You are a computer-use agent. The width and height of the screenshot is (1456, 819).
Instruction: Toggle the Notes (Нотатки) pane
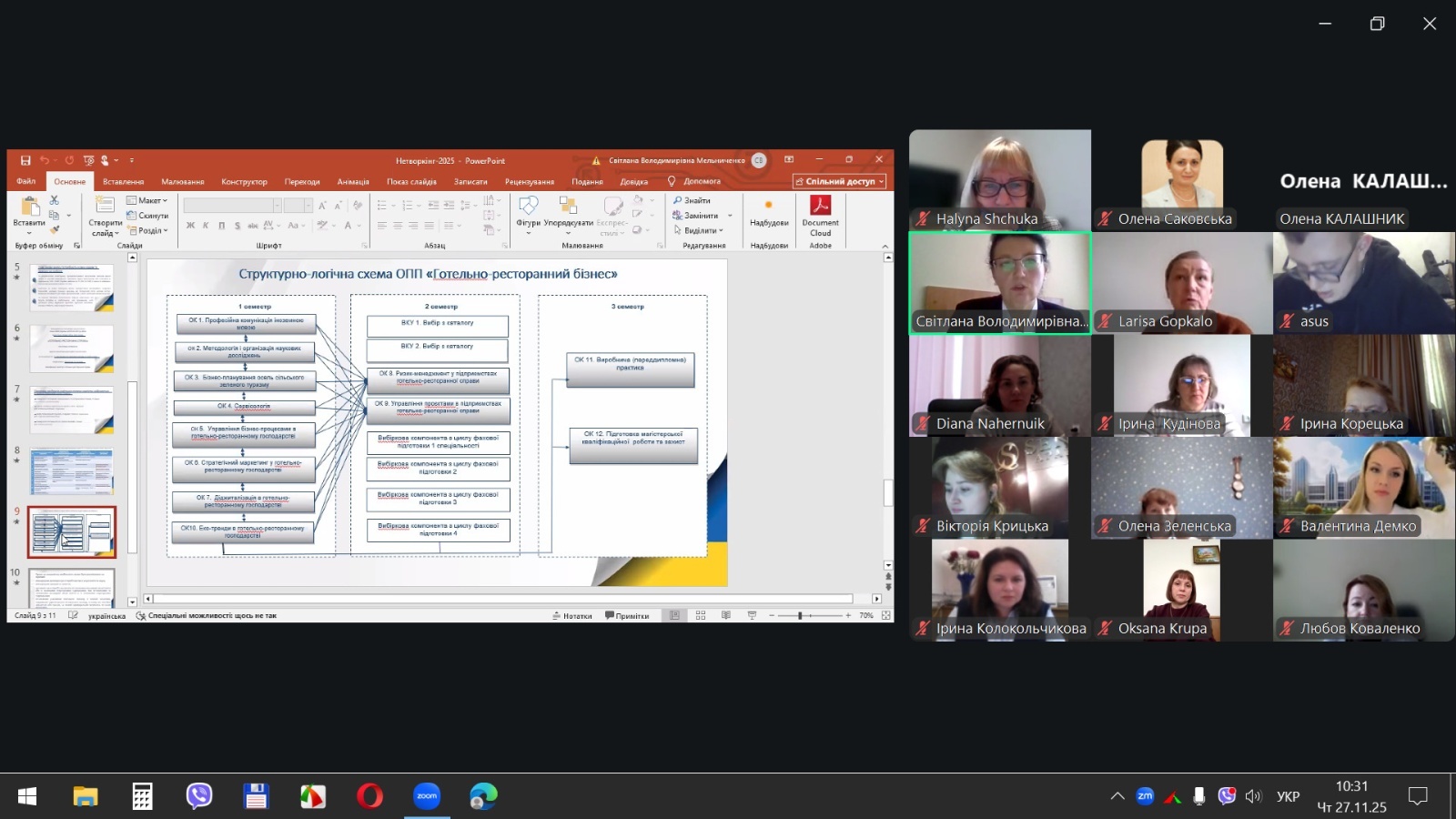coord(572,616)
